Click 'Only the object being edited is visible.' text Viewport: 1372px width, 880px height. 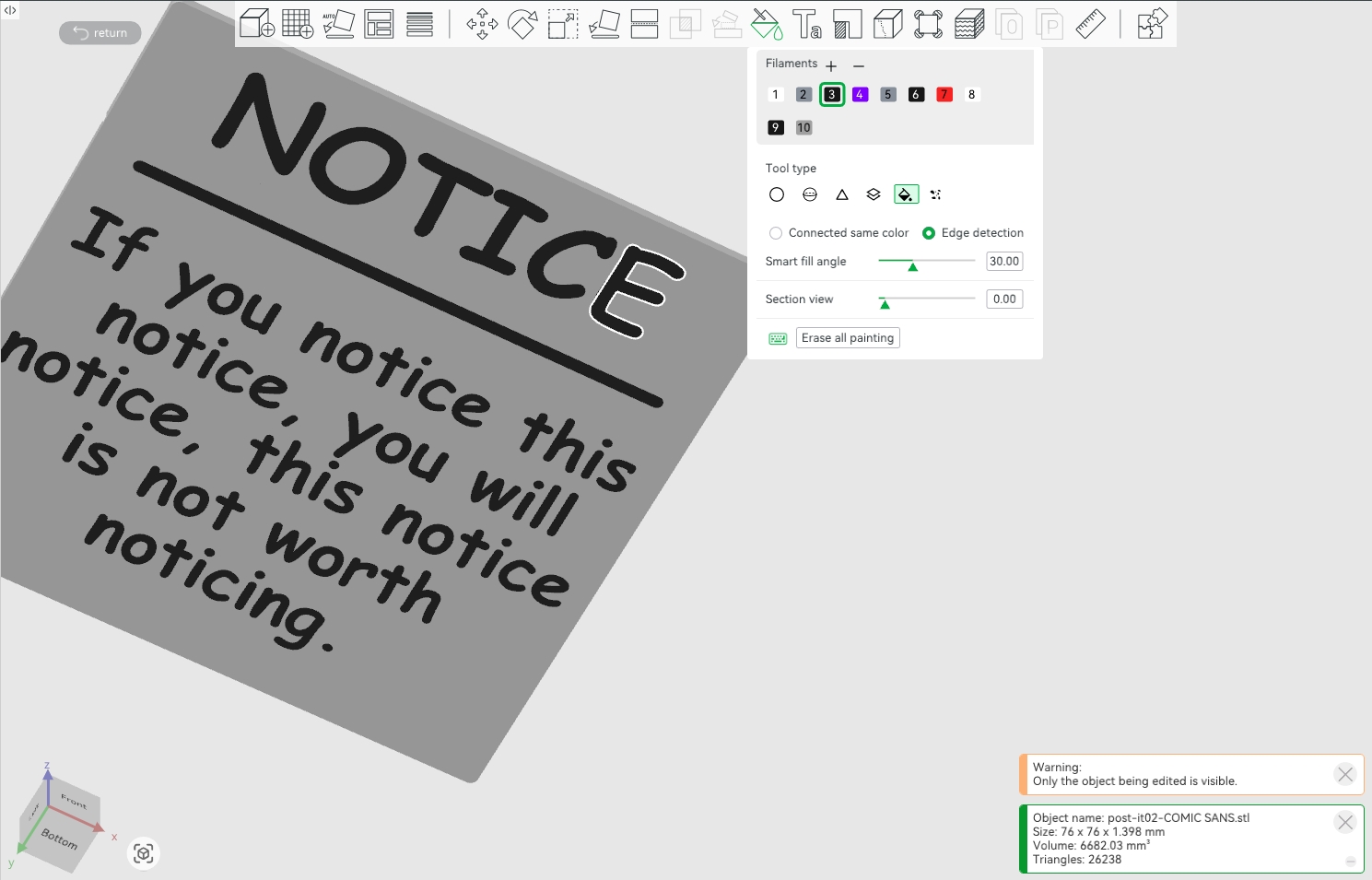pos(1135,781)
